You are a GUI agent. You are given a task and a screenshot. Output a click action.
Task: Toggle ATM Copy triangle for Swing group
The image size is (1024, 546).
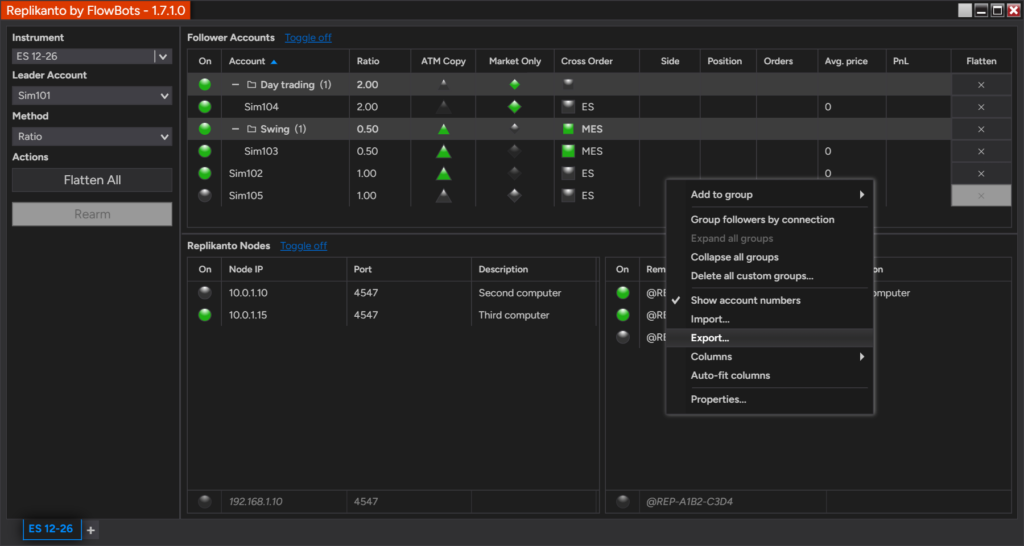443,129
